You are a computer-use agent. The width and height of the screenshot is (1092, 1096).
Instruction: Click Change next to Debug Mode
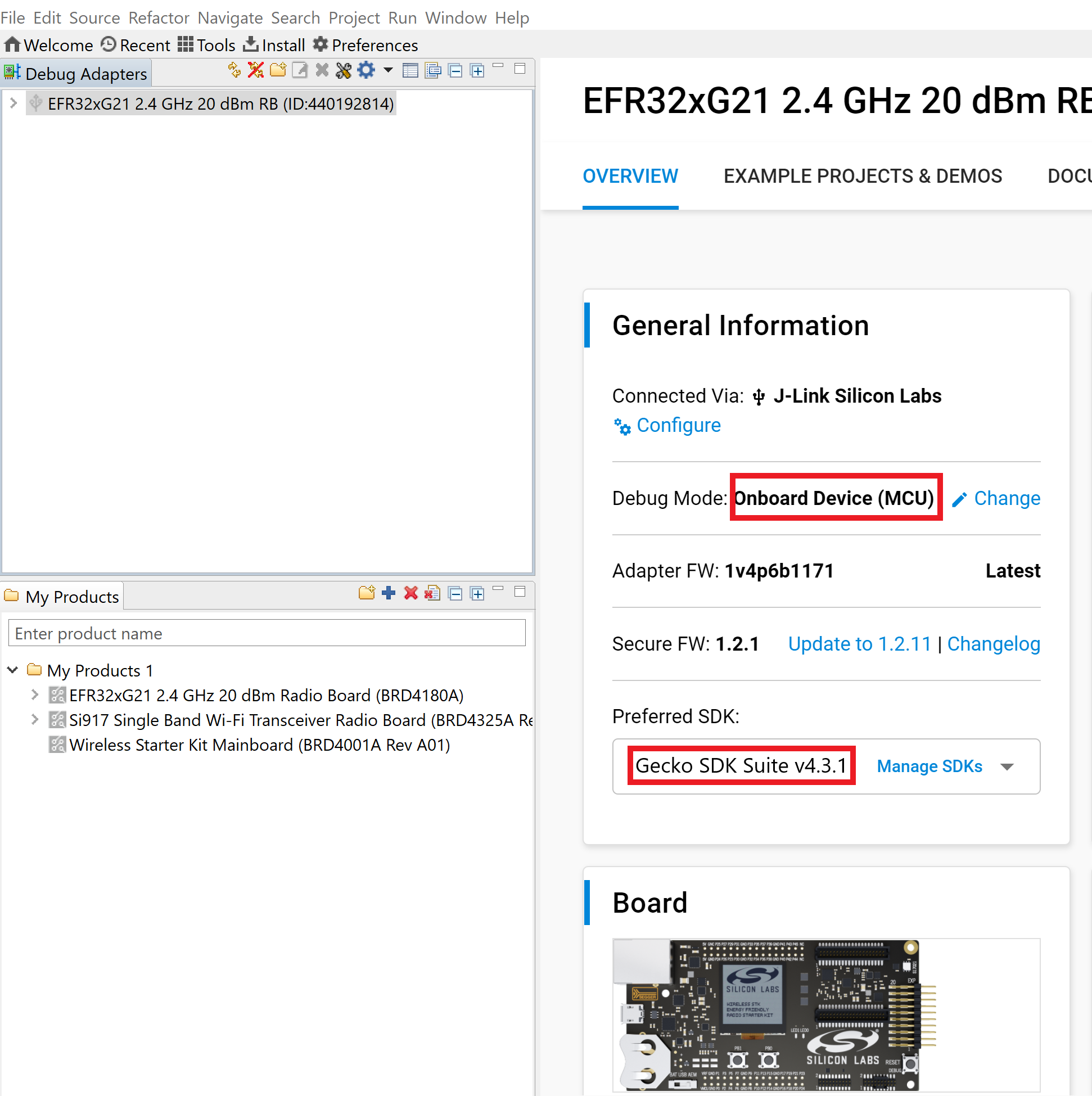1007,498
